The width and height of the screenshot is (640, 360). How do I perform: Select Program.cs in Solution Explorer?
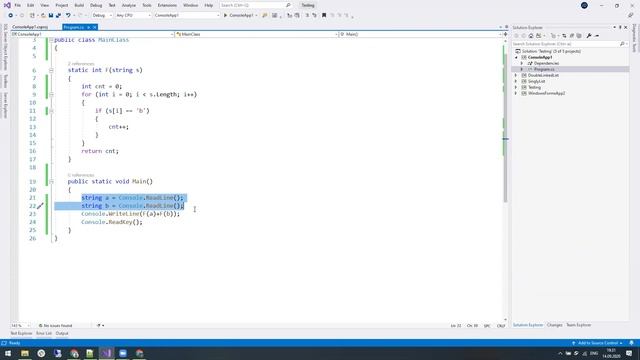[544, 69]
